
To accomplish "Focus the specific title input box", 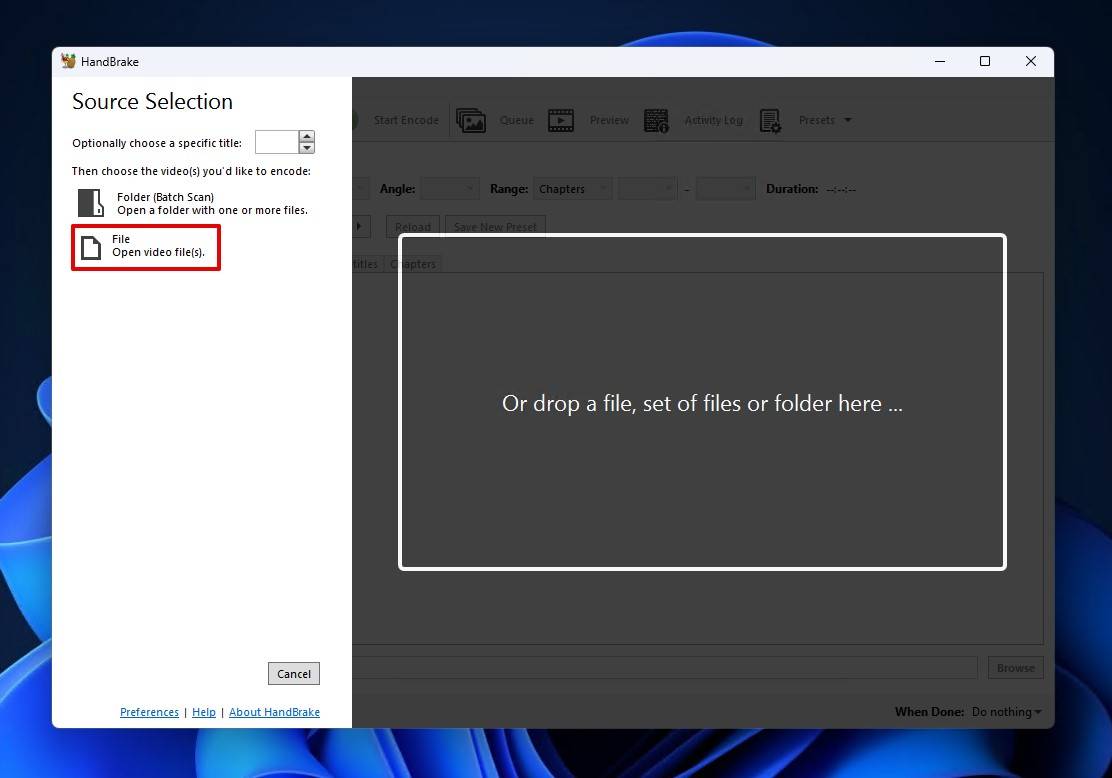I will (x=277, y=142).
